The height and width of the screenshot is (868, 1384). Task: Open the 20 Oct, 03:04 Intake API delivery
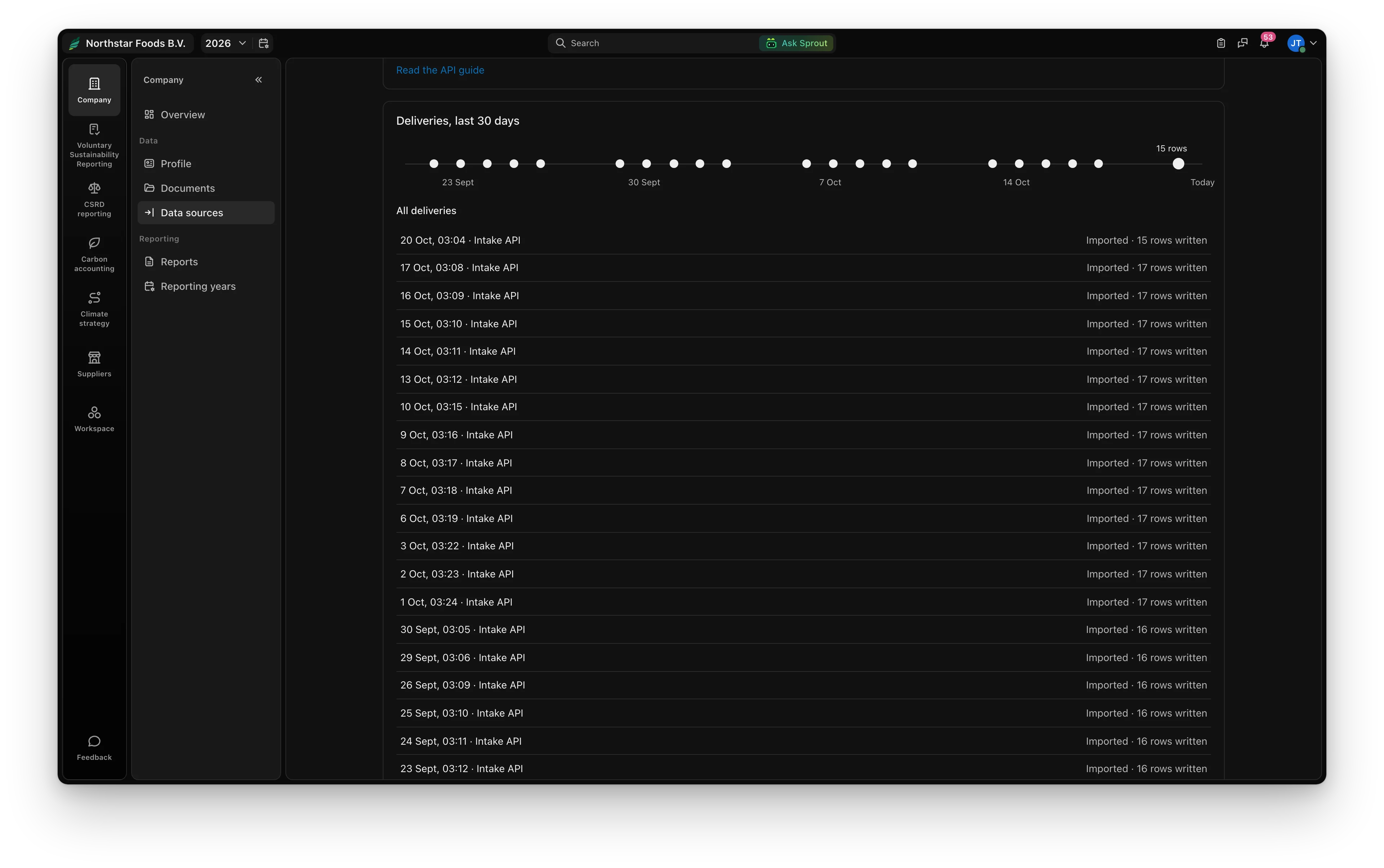coord(804,240)
